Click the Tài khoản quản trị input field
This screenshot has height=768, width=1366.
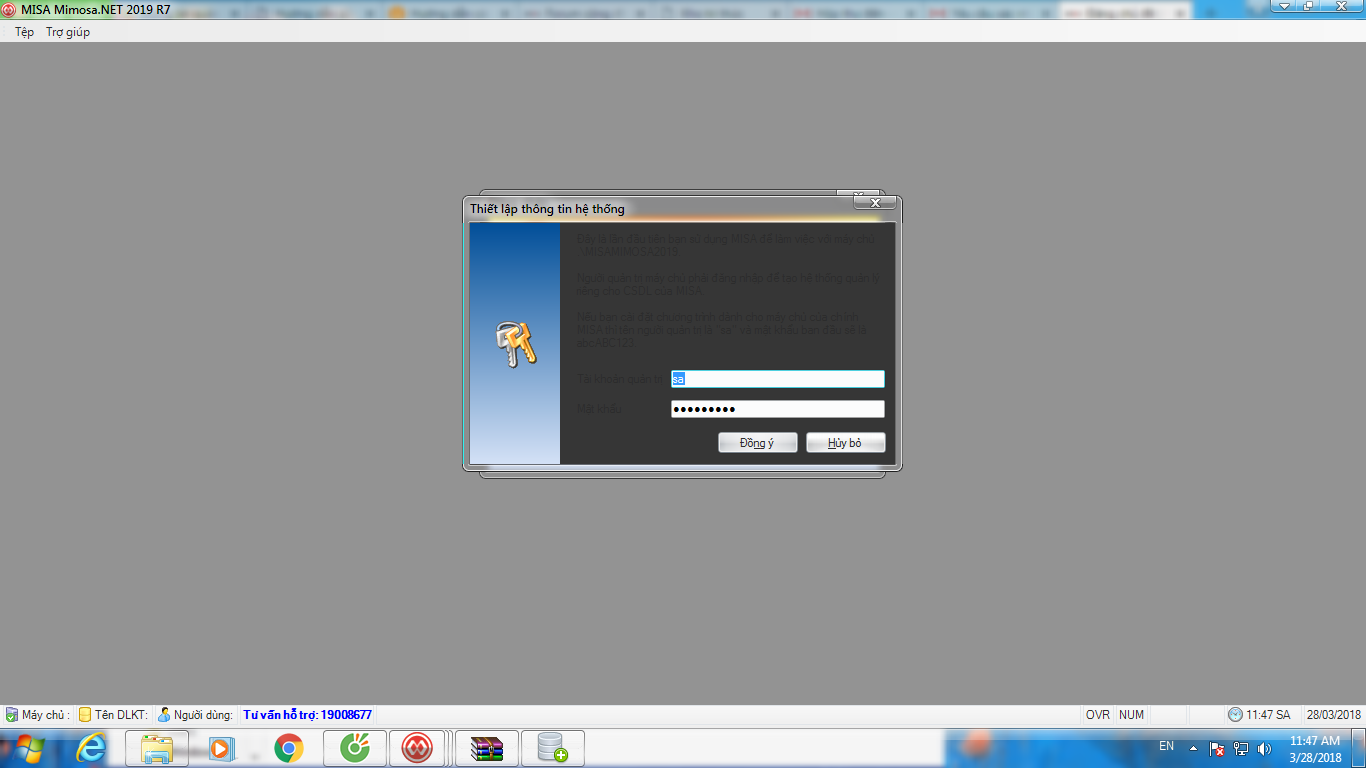tap(778, 379)
